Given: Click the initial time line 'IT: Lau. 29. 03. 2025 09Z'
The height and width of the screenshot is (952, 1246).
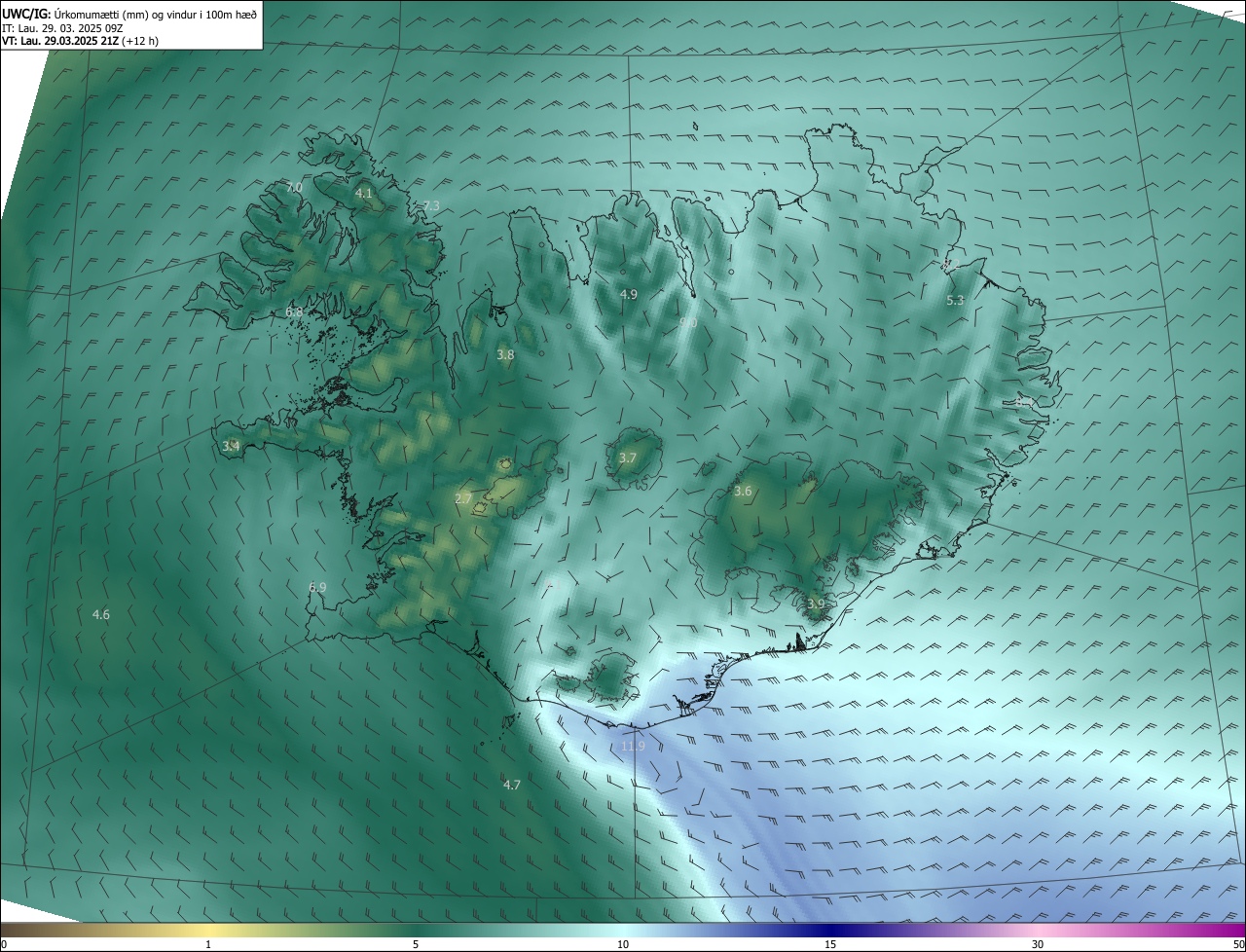Looking at the screenshot, I should pyautogui.click(x=62, y=27).
